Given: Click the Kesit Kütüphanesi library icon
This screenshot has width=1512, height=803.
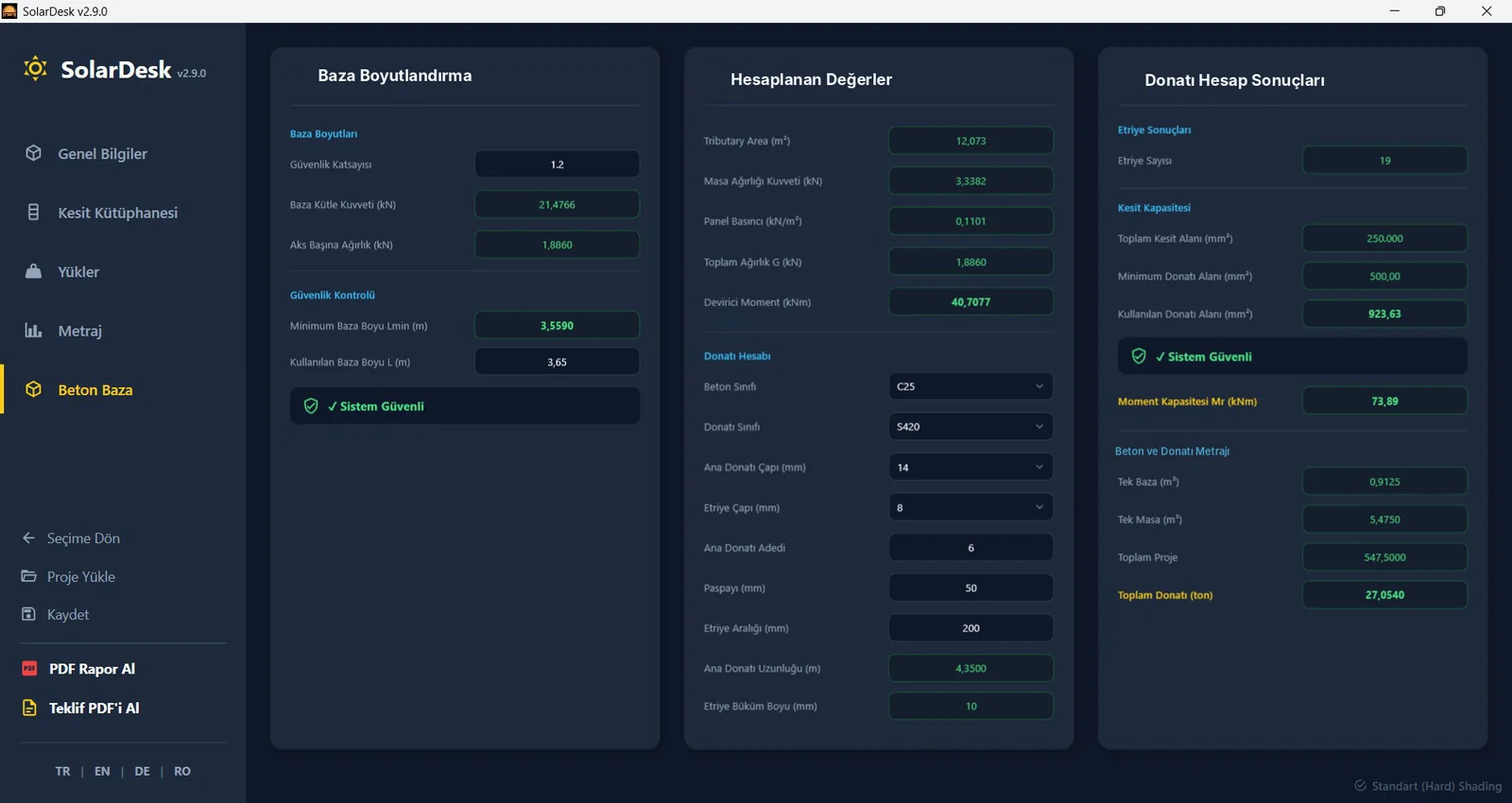Looking at the screenshot, I should [33, 213].
